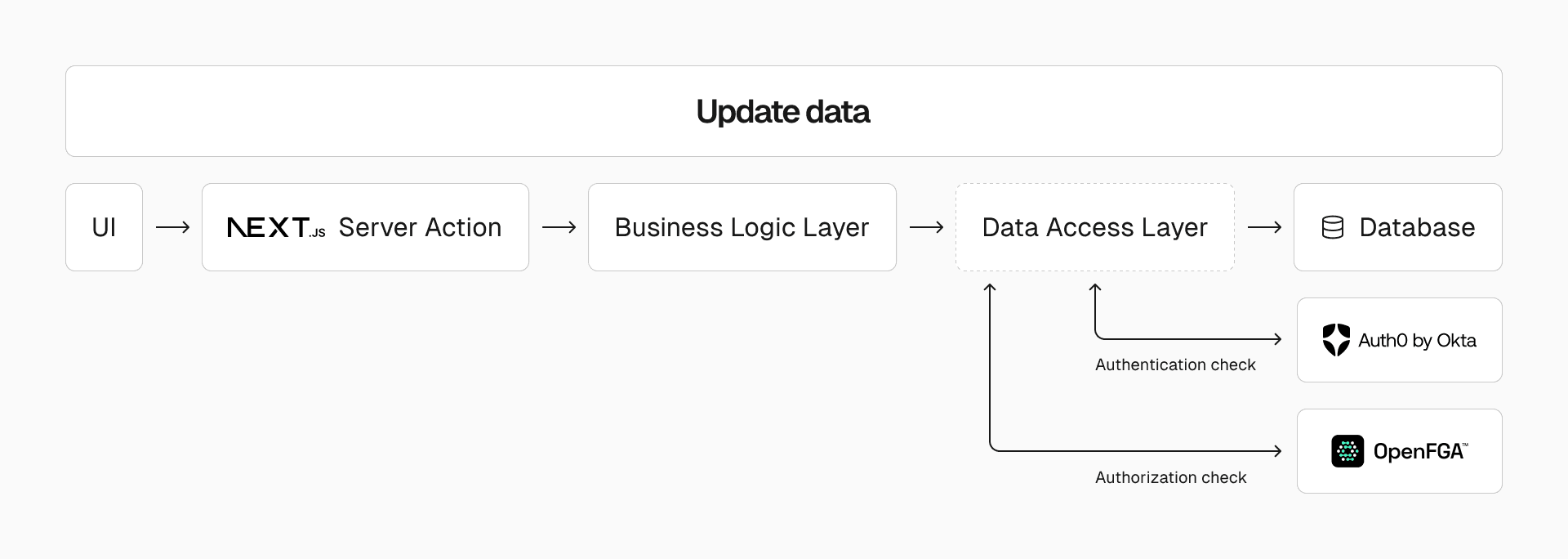The width and height of the screenshot is (1568, 559).
Task: Click the arrow between Server Action and Business Logic
Action: pos(559,227)
